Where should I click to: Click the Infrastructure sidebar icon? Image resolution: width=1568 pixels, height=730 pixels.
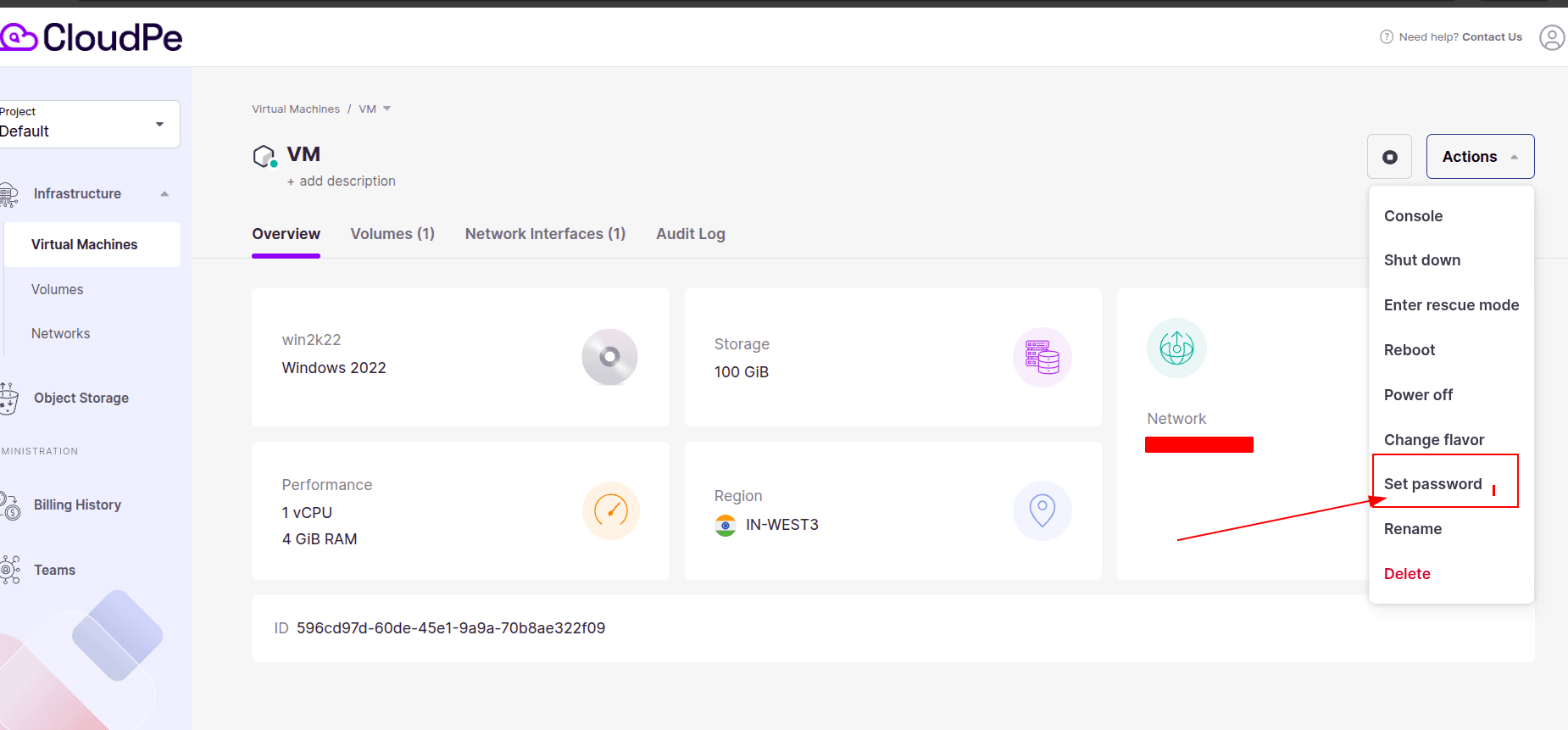8,194
